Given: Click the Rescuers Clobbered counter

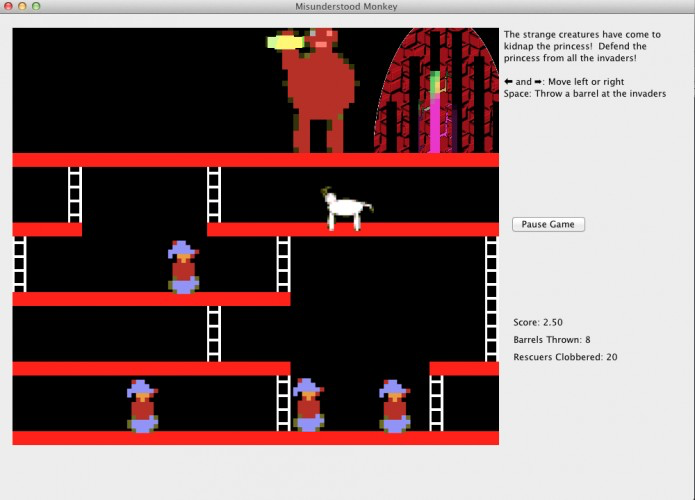Looking at the screenshot, I should click(565, 357).
